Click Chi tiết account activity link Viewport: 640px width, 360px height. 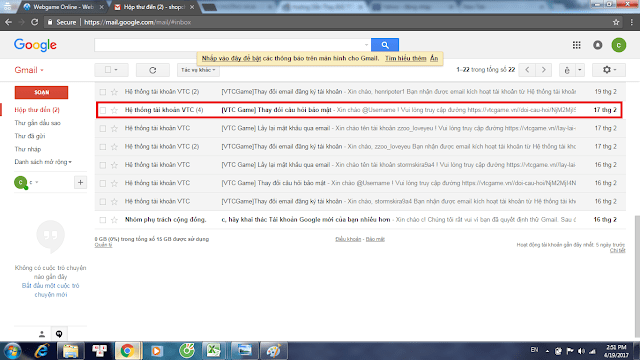coord(618,251)
